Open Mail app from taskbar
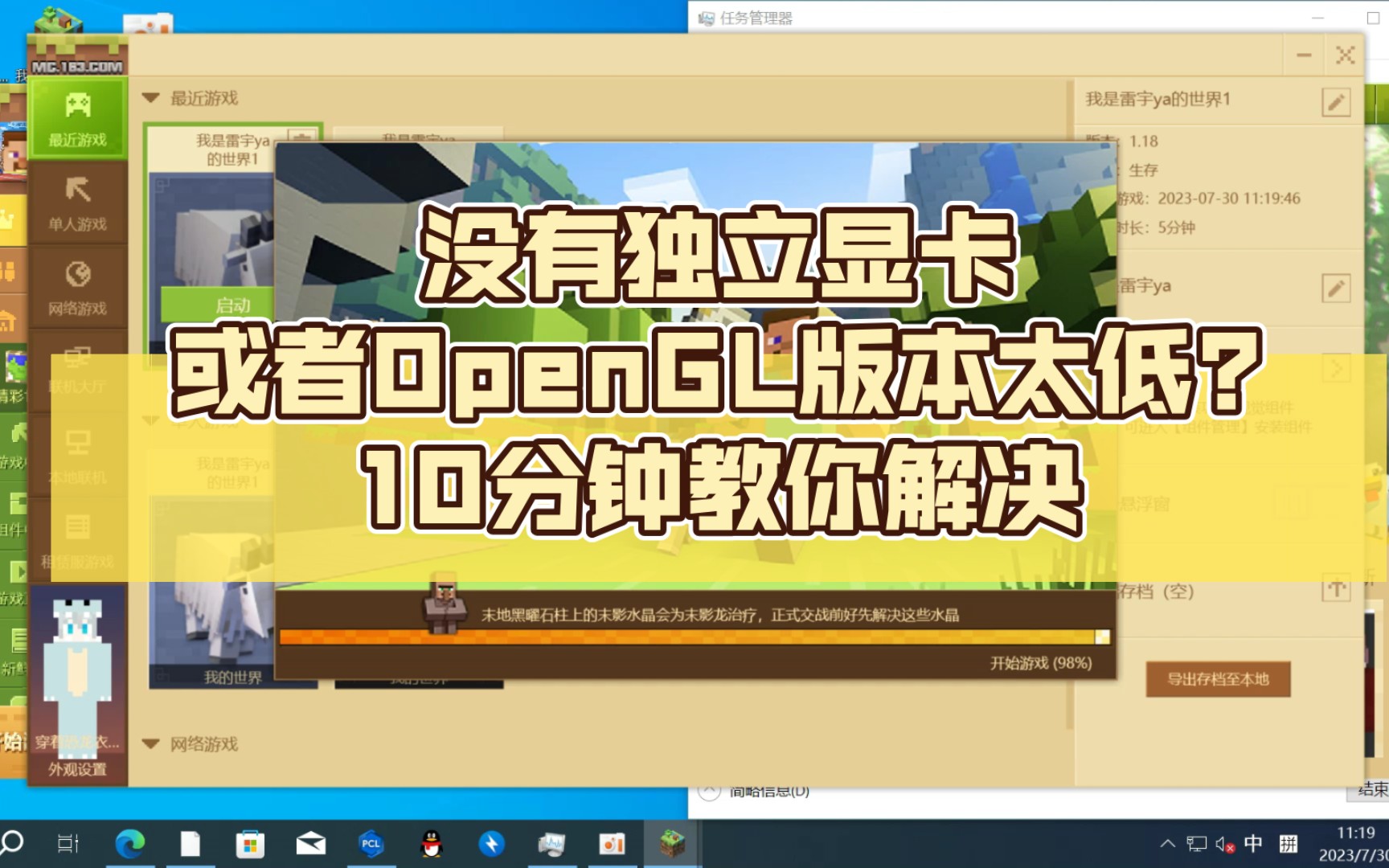Image resolution: width=1389 pixels, height=868 pixels. click(311, 844)
